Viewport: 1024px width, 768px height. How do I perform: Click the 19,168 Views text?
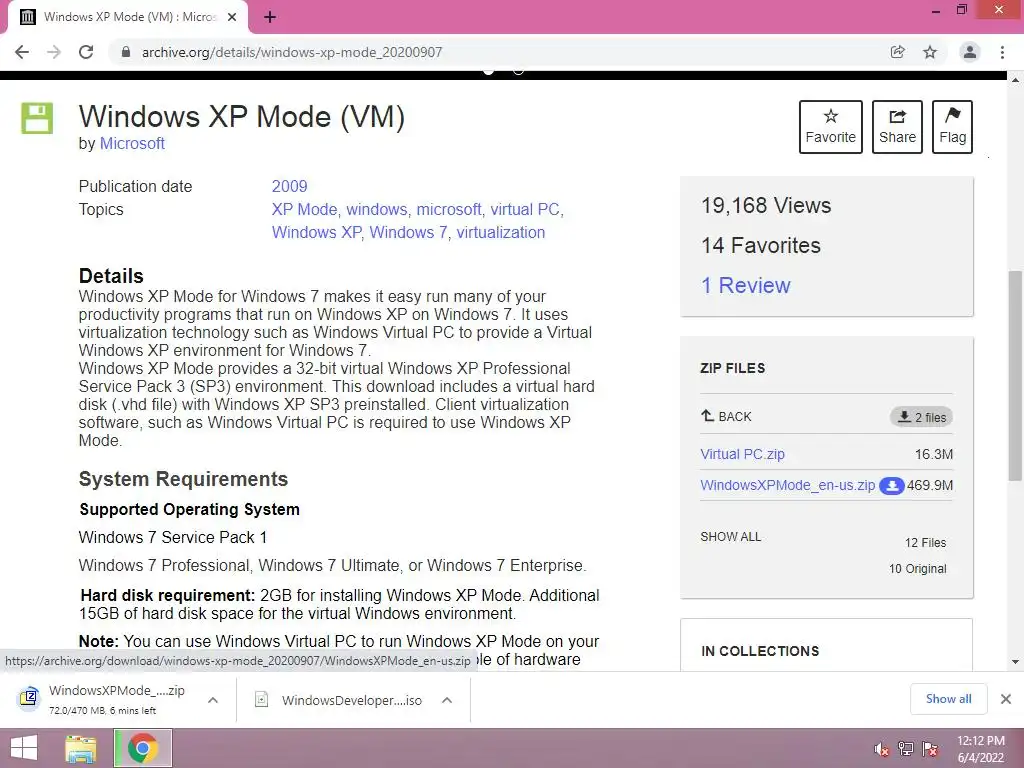[766, 206]
